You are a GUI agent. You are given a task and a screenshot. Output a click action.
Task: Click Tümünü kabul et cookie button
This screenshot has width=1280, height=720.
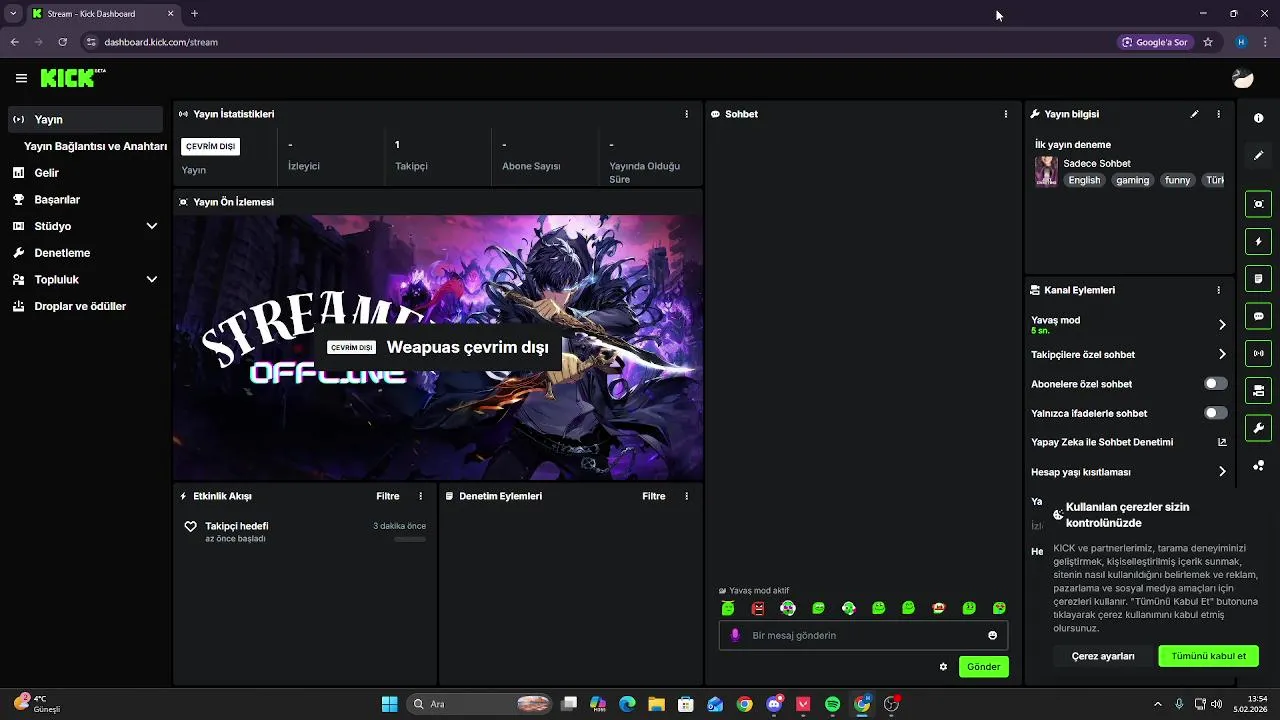(x=1208, y=656)
